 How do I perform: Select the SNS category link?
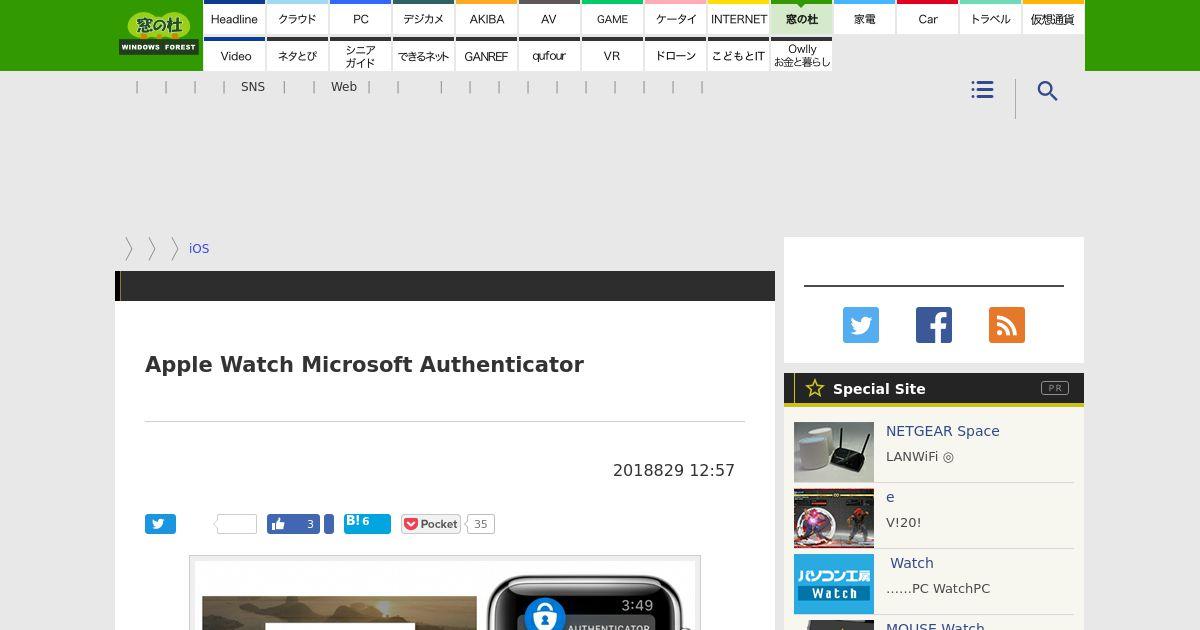(253, 87)
